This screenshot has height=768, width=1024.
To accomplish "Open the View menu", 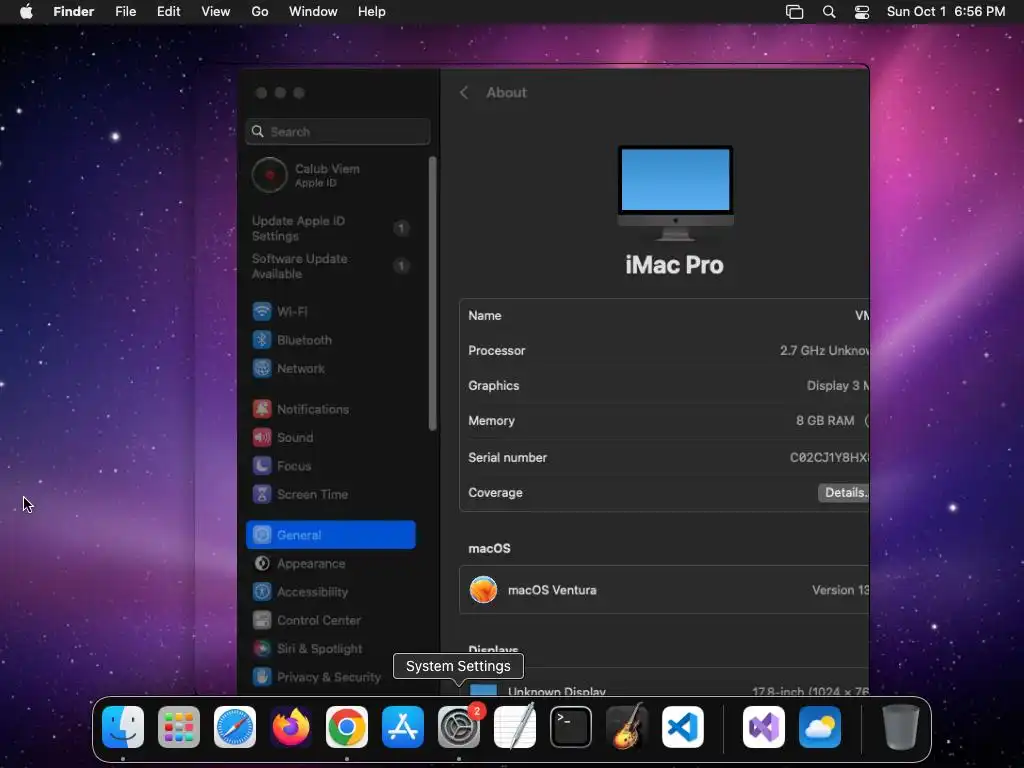I will [216, 12].
